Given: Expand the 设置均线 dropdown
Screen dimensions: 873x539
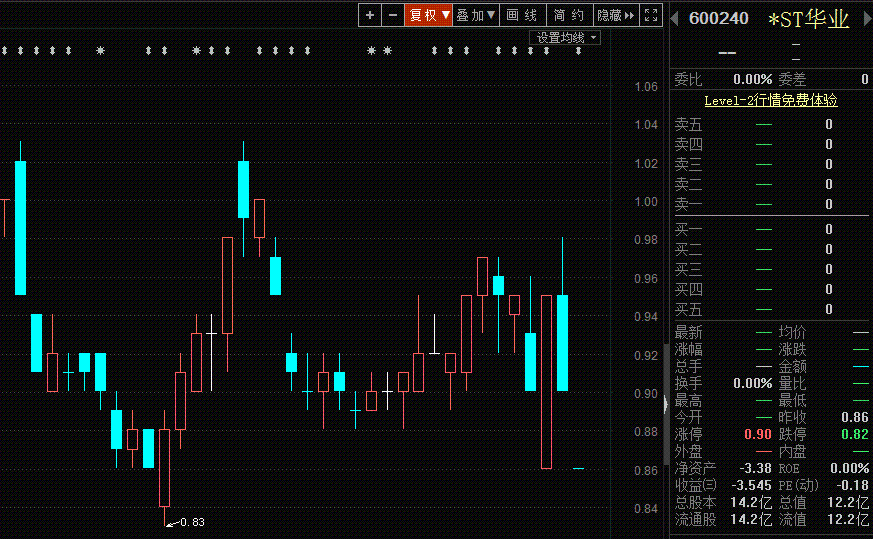Looking at the screenshot, I should 565,37.
